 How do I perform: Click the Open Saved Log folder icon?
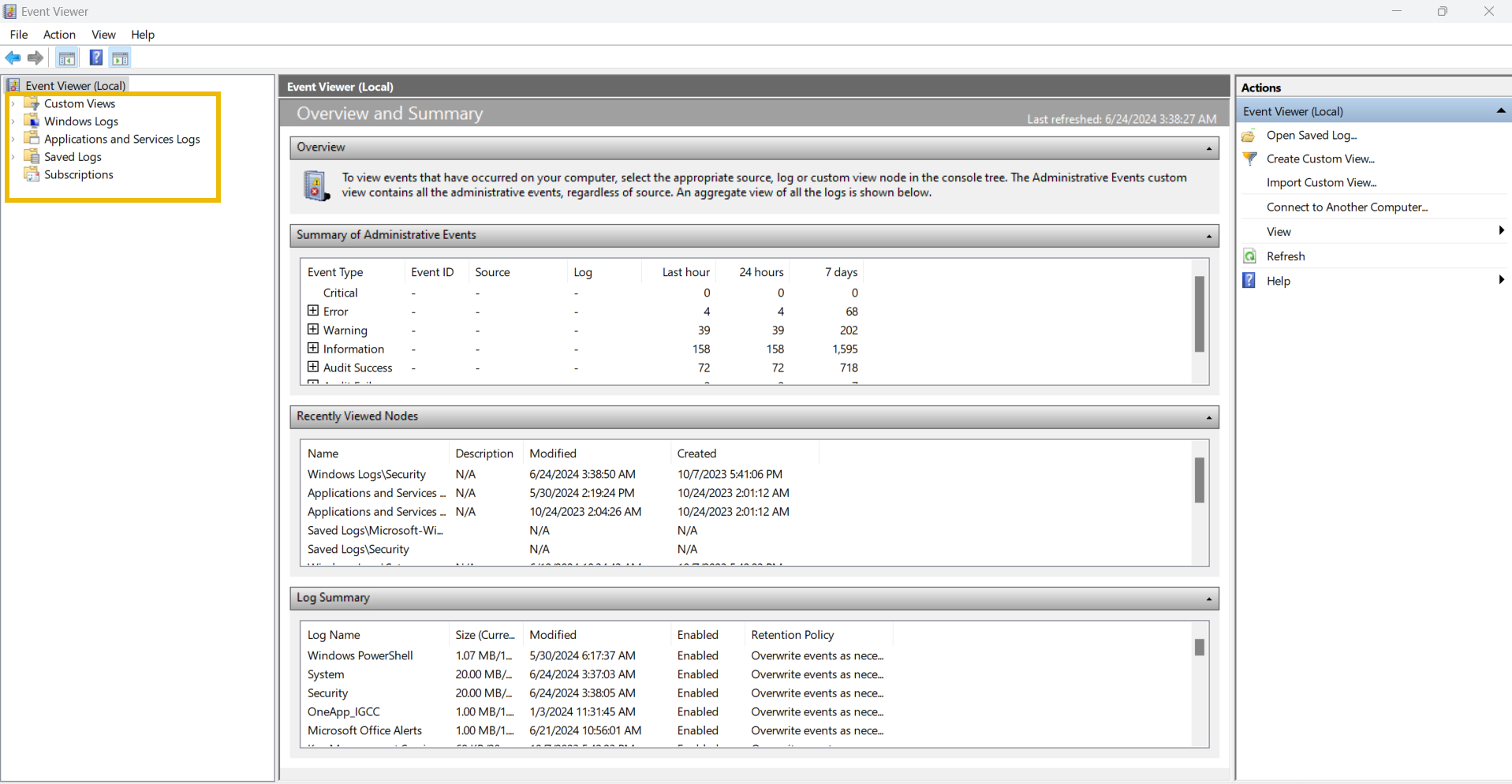pos(1249,136)
